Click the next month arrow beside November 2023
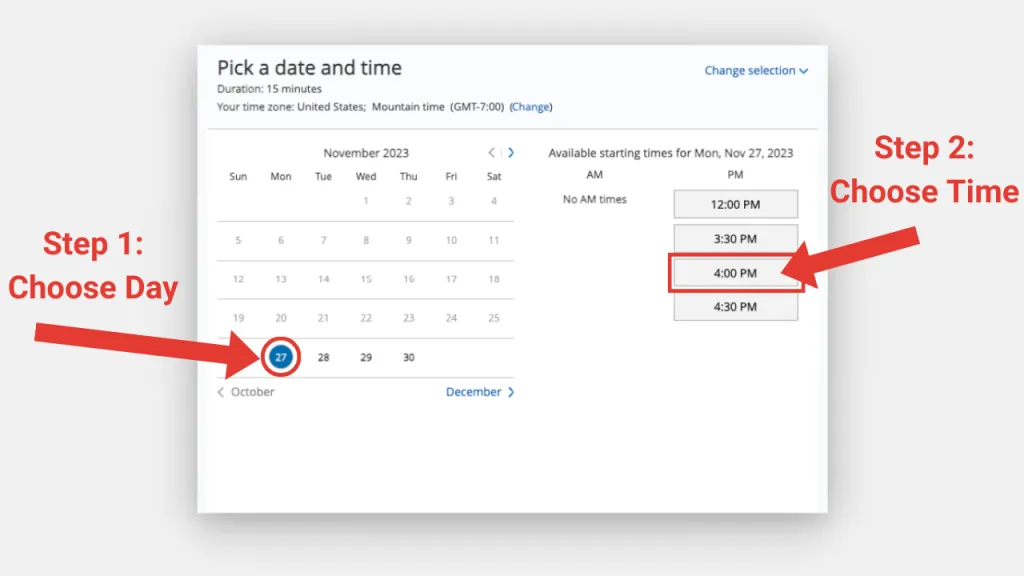Screen dimensions: 1024x576 pyautogui.click(x=511, y=153)
